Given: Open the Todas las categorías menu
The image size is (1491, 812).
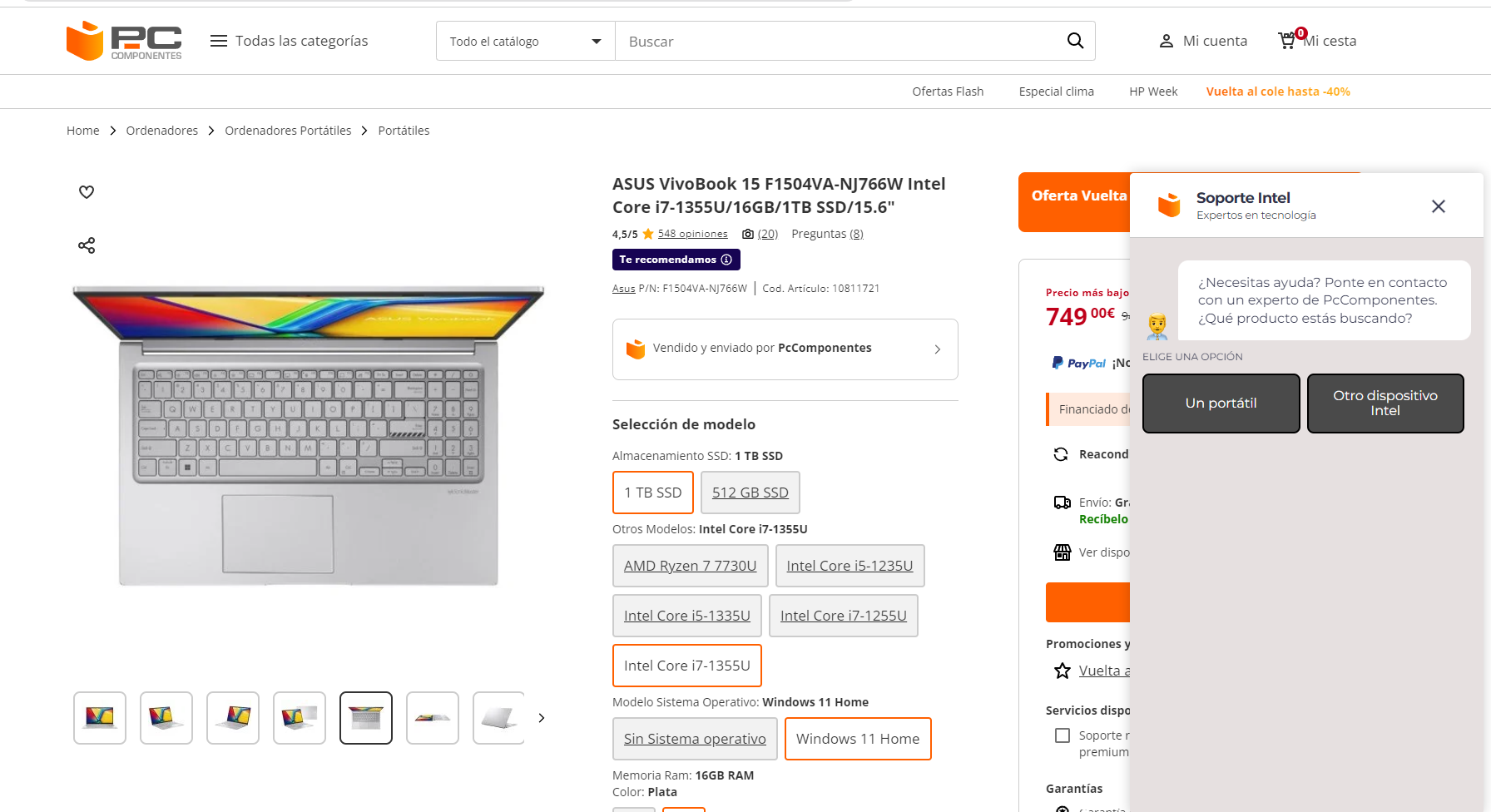Looking at the screenshot, I should 289,41.
